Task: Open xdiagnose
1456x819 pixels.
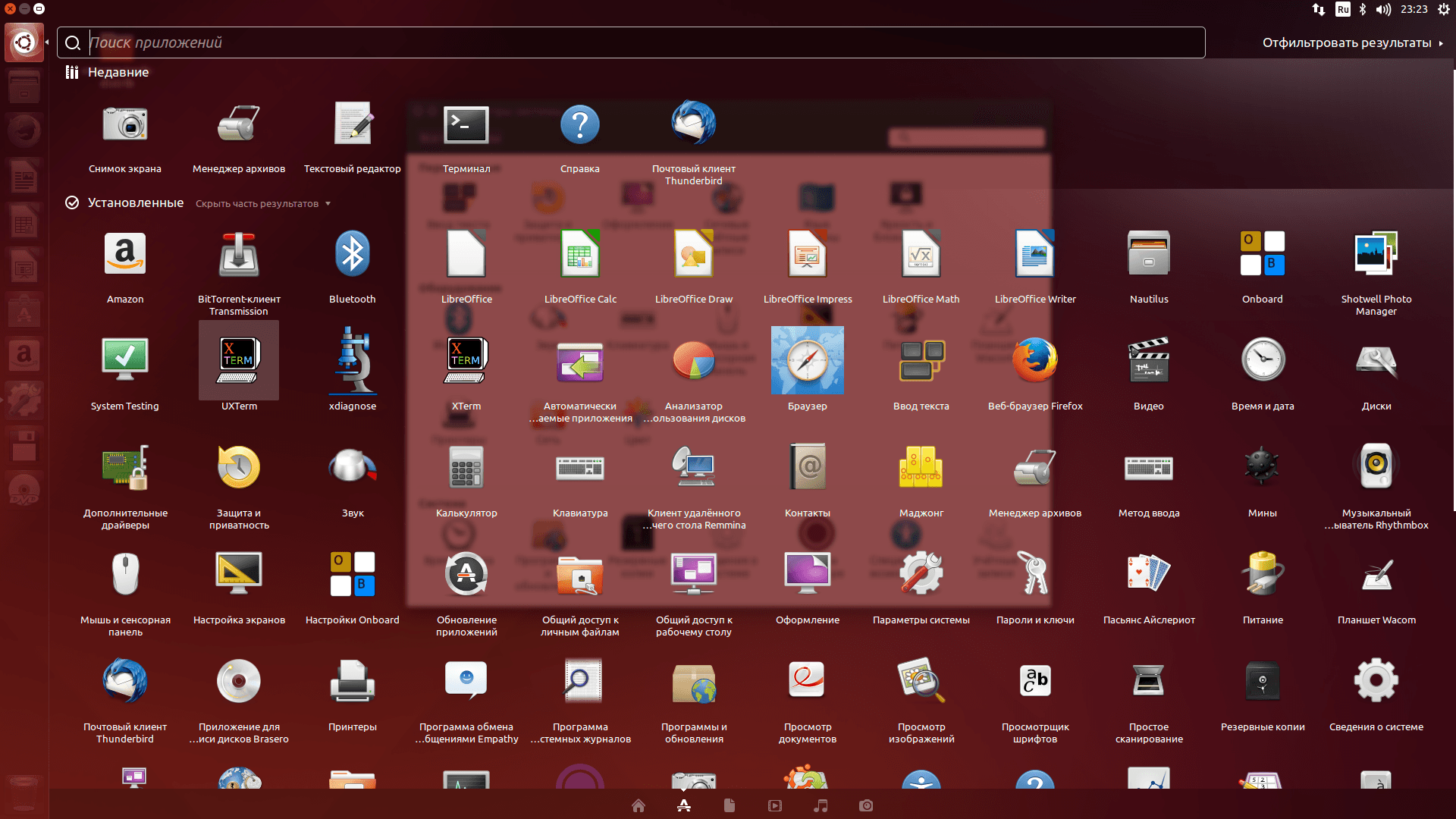Action: [x=353, y=361]
